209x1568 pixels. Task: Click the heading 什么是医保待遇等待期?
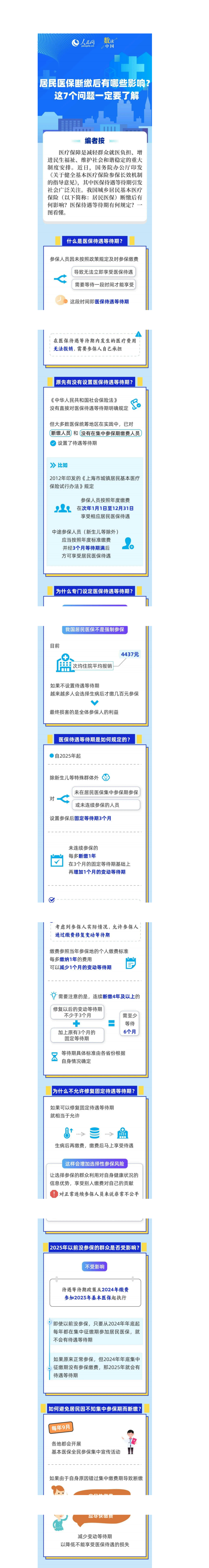pyautogui.click(x=94, y=241)
